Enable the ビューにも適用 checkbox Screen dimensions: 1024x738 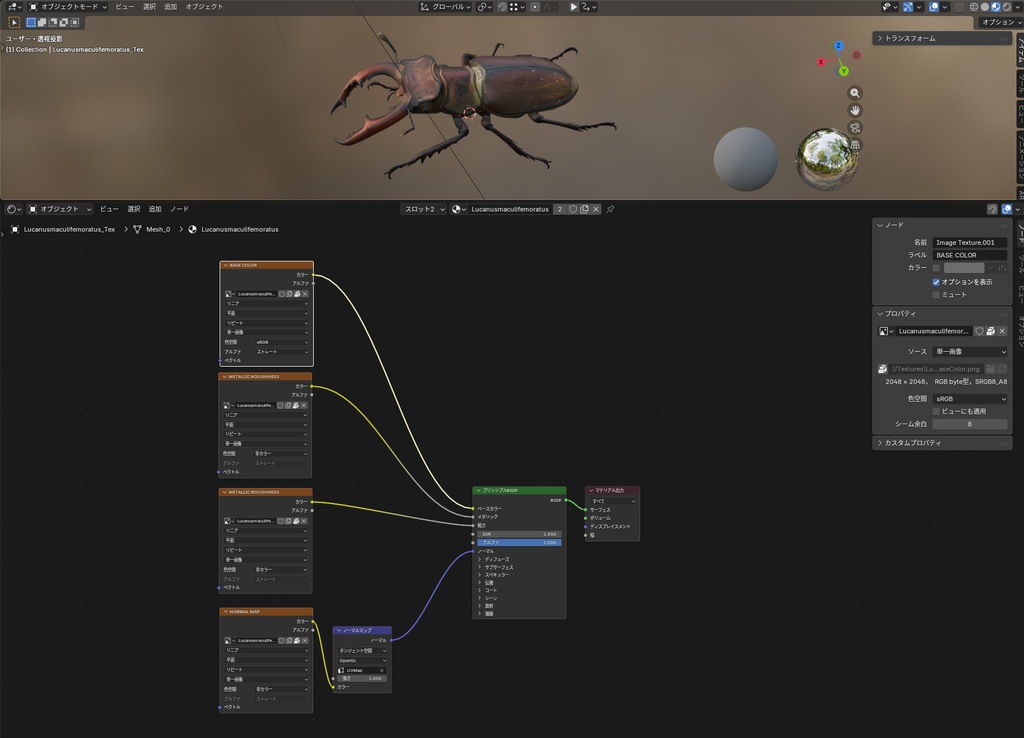click(936, 411)
